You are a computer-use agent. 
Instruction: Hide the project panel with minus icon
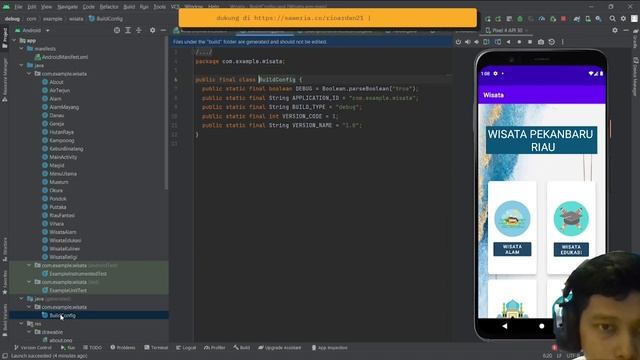[x=163, y=30]
